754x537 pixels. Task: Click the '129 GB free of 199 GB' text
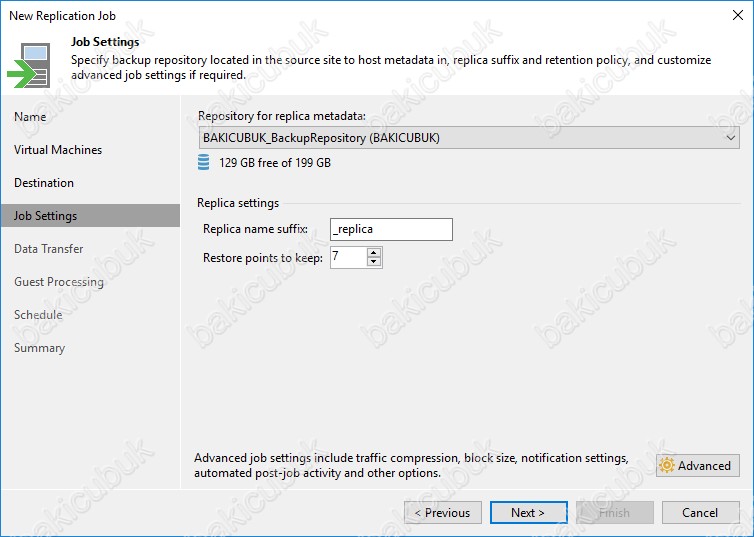click(275, 163)
